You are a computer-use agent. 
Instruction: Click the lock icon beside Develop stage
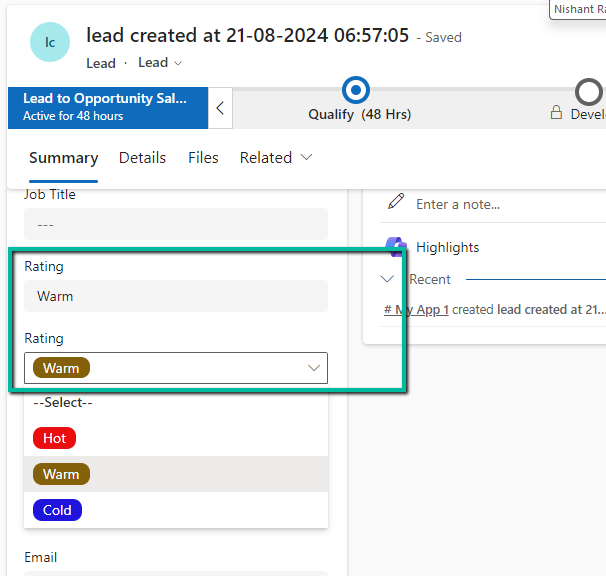[556, 112]
